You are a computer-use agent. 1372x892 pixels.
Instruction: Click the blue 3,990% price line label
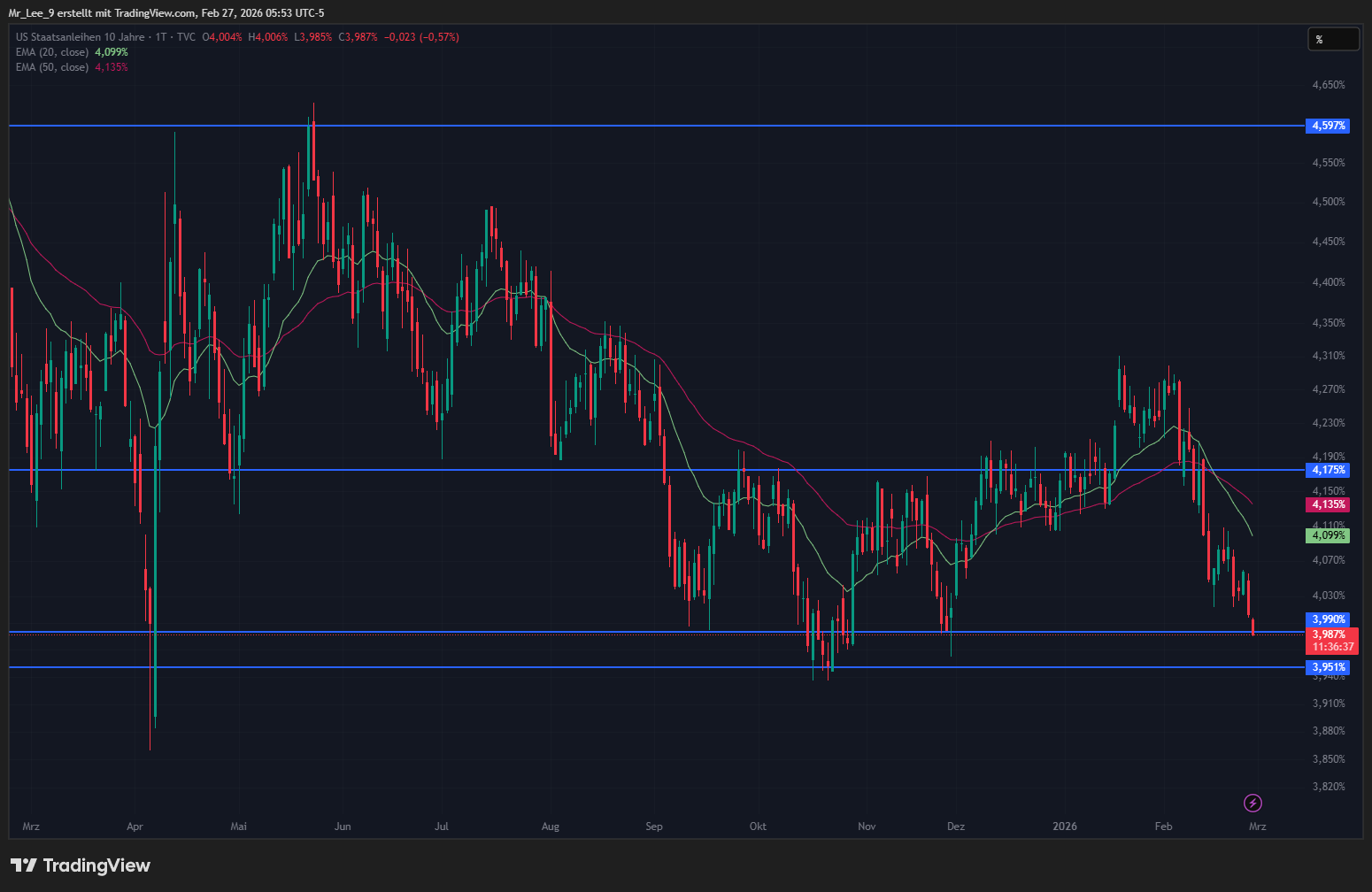point(1328,619)
